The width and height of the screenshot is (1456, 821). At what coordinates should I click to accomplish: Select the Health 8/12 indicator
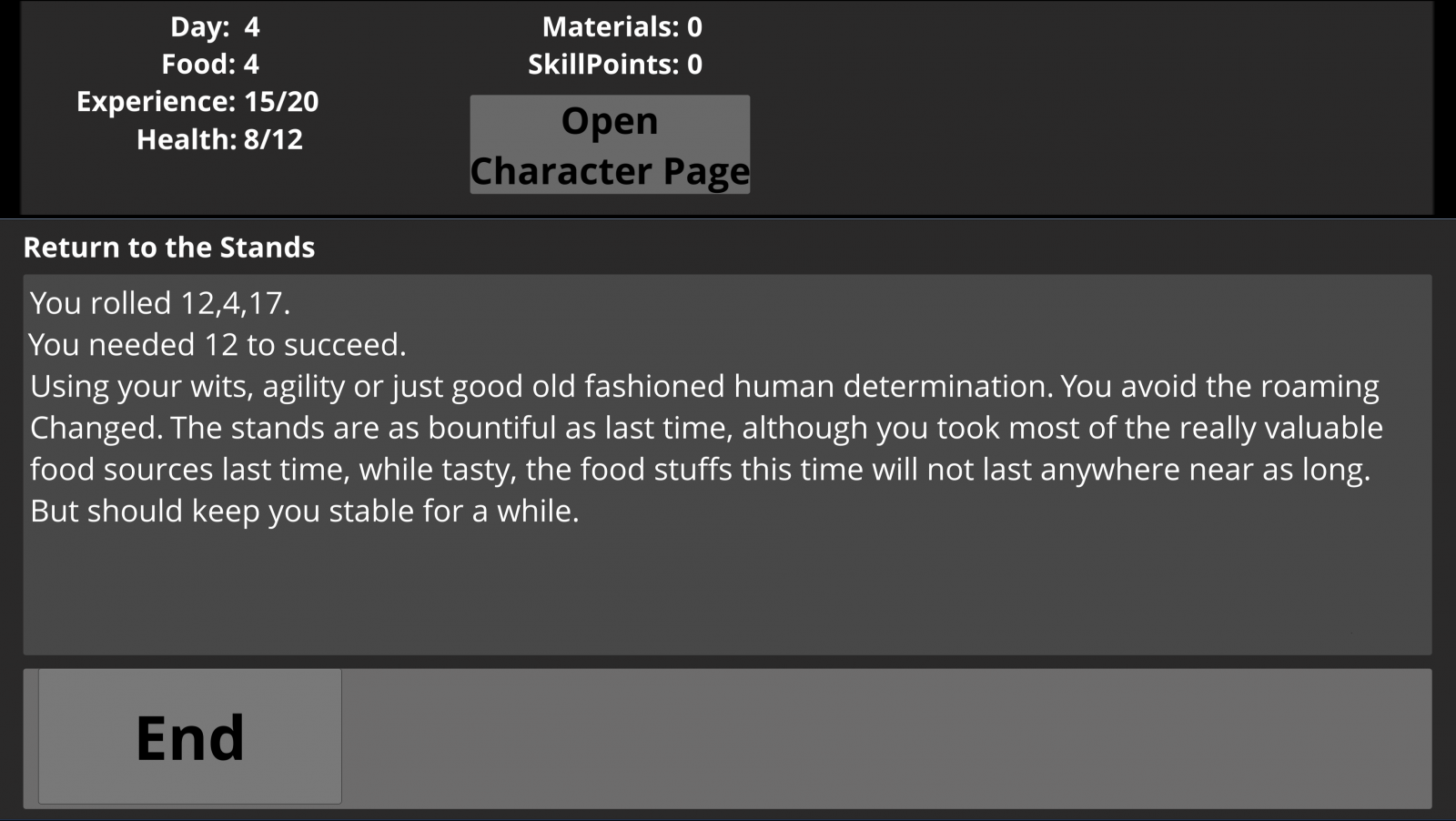(x=219, y=139)
